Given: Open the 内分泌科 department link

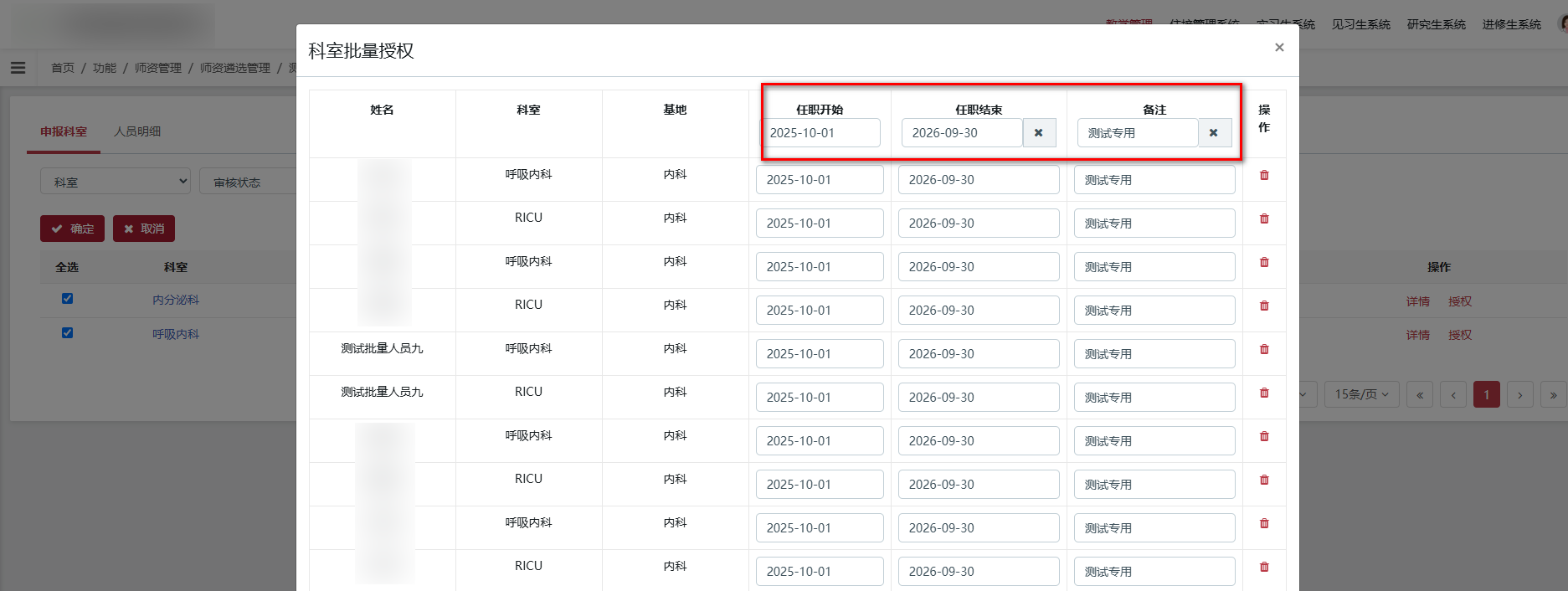Looking at the screenshot, I should pos(176,300).
